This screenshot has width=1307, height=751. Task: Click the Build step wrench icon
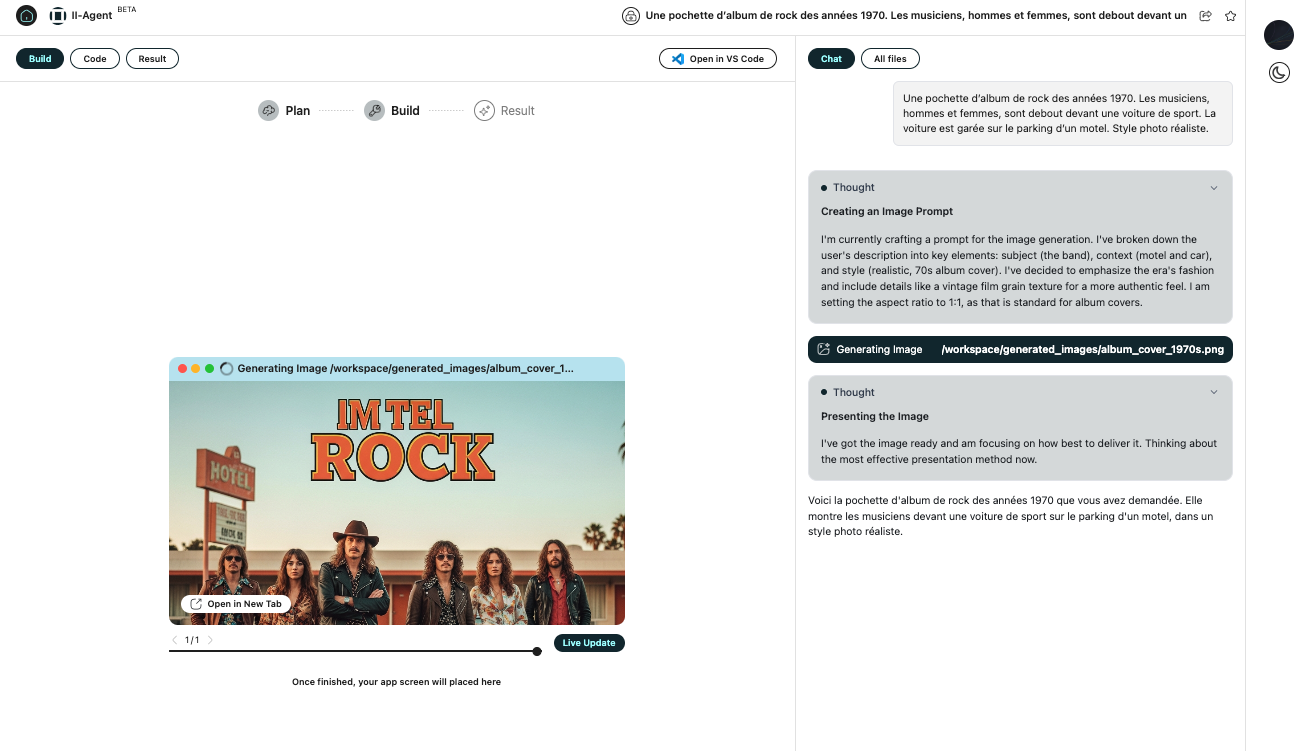click(375, 111)
